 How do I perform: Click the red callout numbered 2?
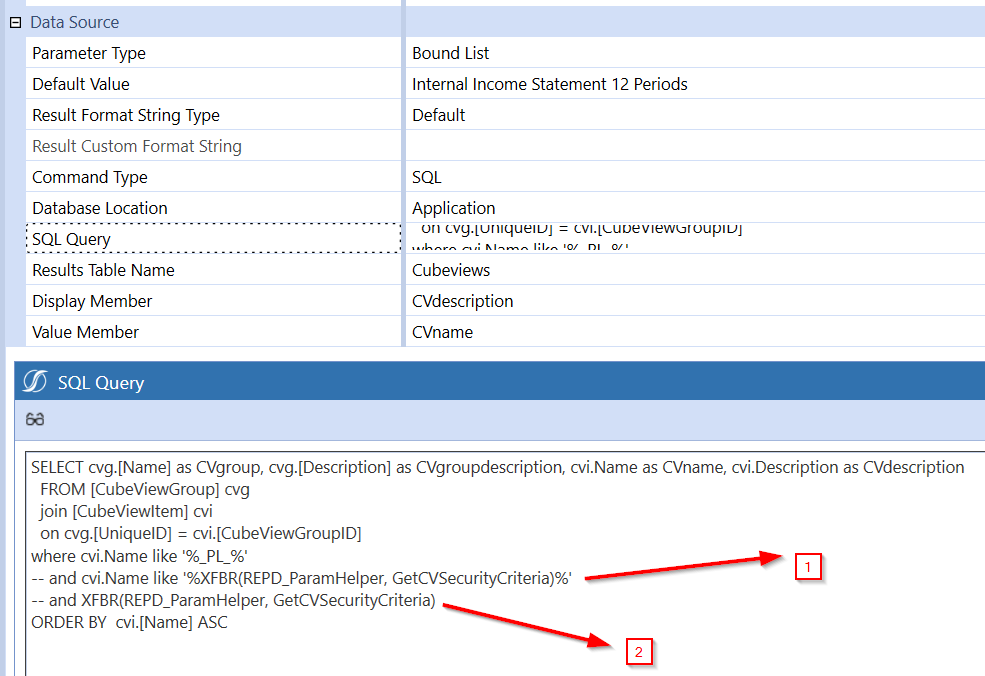tap(638, 651)
